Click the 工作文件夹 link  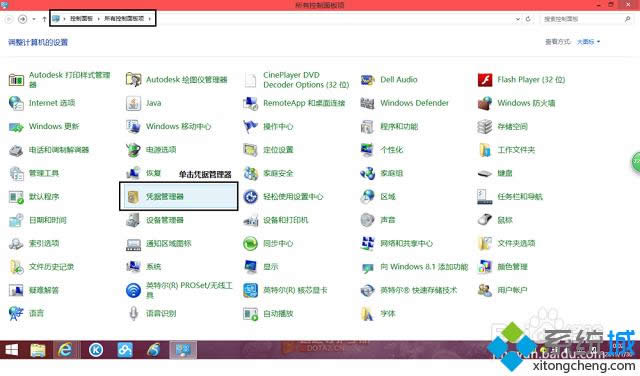pos(516,150)
